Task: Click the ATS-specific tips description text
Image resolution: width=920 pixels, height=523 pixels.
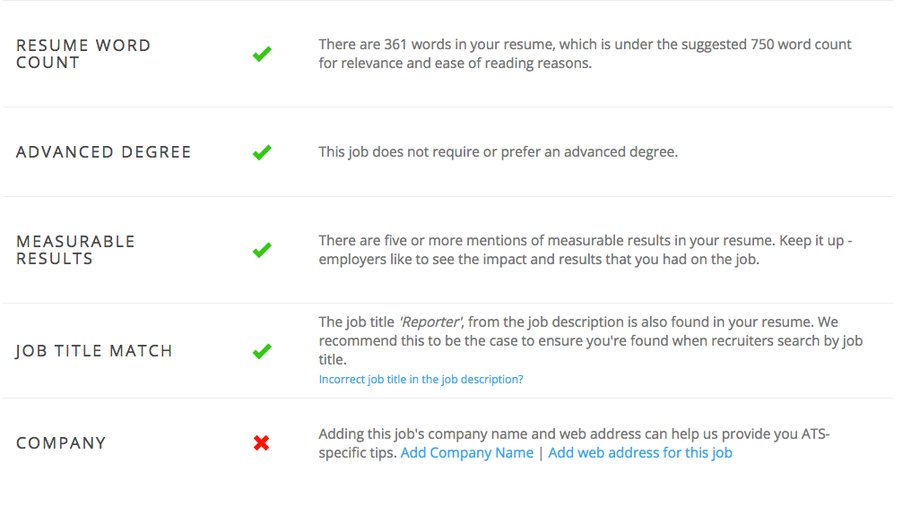Action: pyautogui.click(x=574, y=443)
